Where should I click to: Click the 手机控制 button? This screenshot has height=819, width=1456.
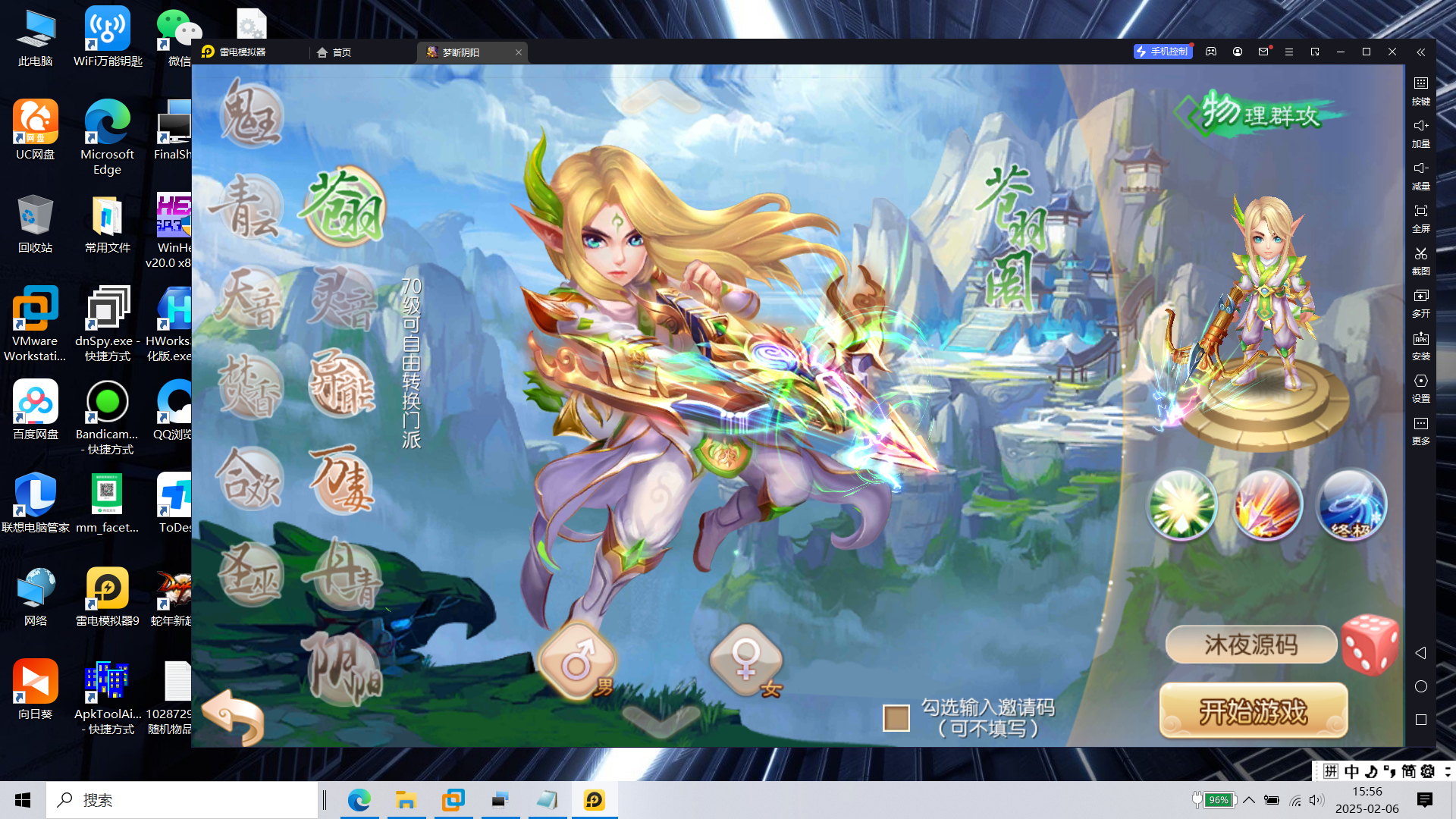coord(1163,52)
